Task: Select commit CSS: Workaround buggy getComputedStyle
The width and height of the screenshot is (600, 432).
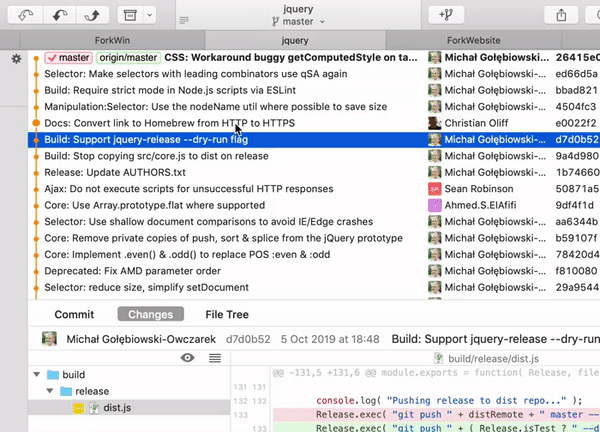Action: [x=314, y=57]
